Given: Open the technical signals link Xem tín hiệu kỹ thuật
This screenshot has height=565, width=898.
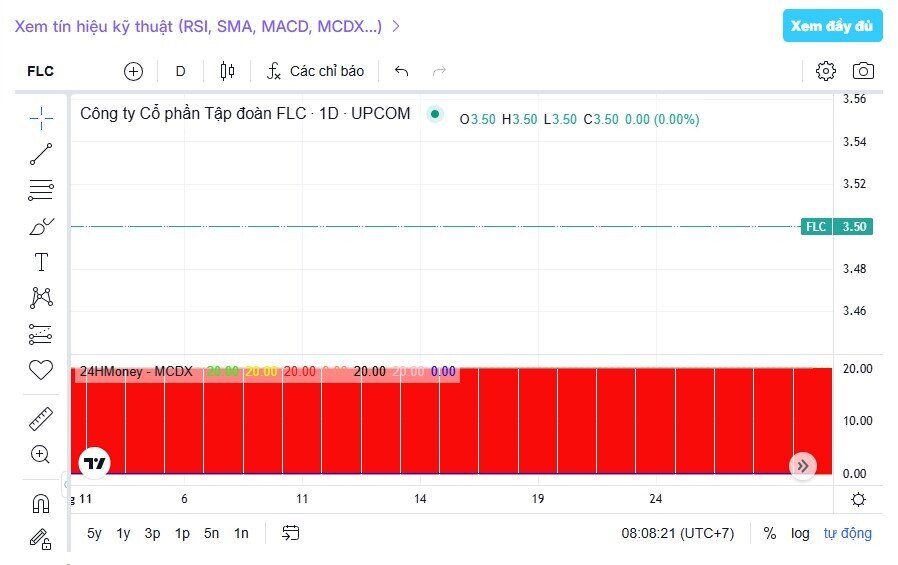Looking at the screenshot, I should 198,26.
